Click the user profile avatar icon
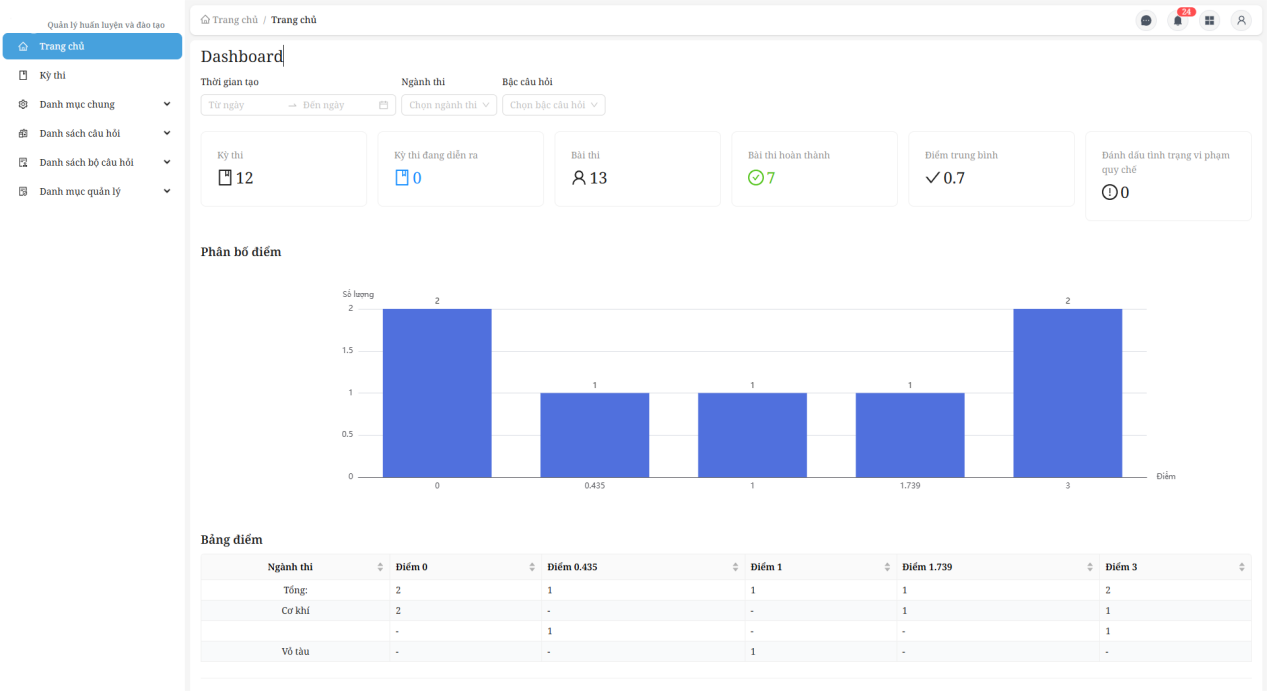The height and width of the screenshot is (691, 1267). tap(1241, 20)
